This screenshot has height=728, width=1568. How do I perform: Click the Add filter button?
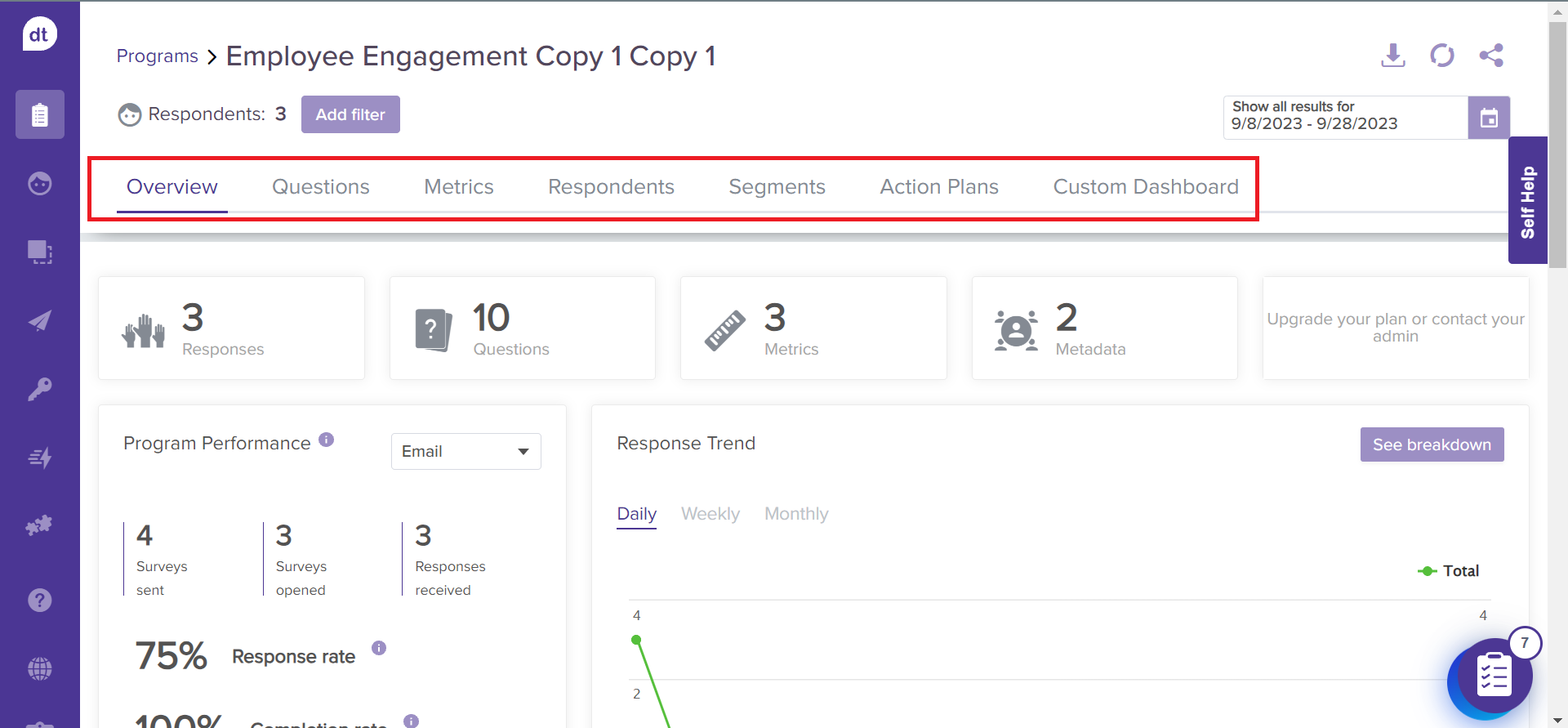click(x=350, y=114)
